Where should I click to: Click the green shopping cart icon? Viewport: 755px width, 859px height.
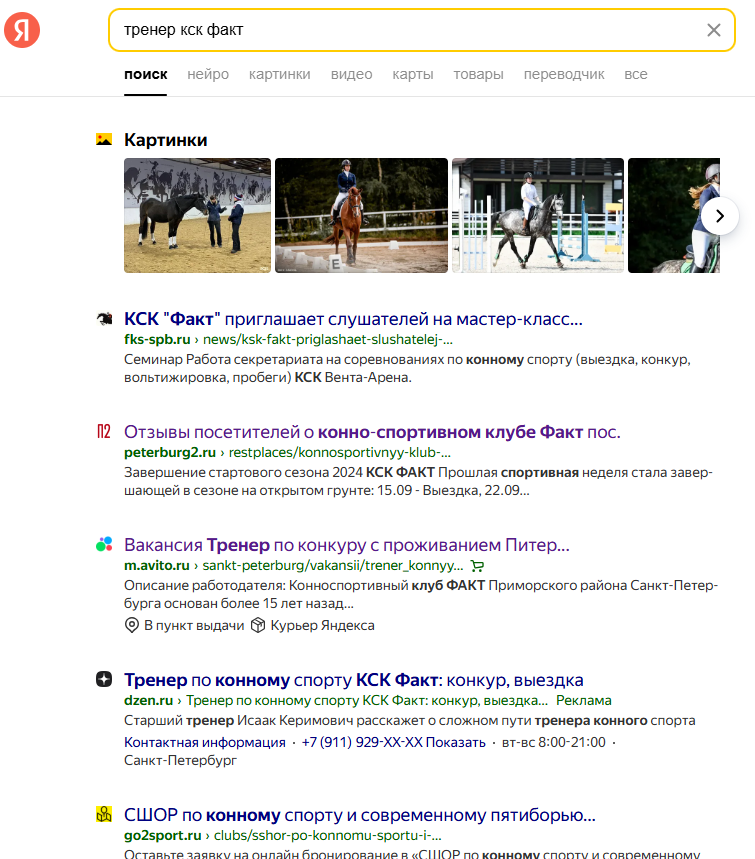point(477,566)
